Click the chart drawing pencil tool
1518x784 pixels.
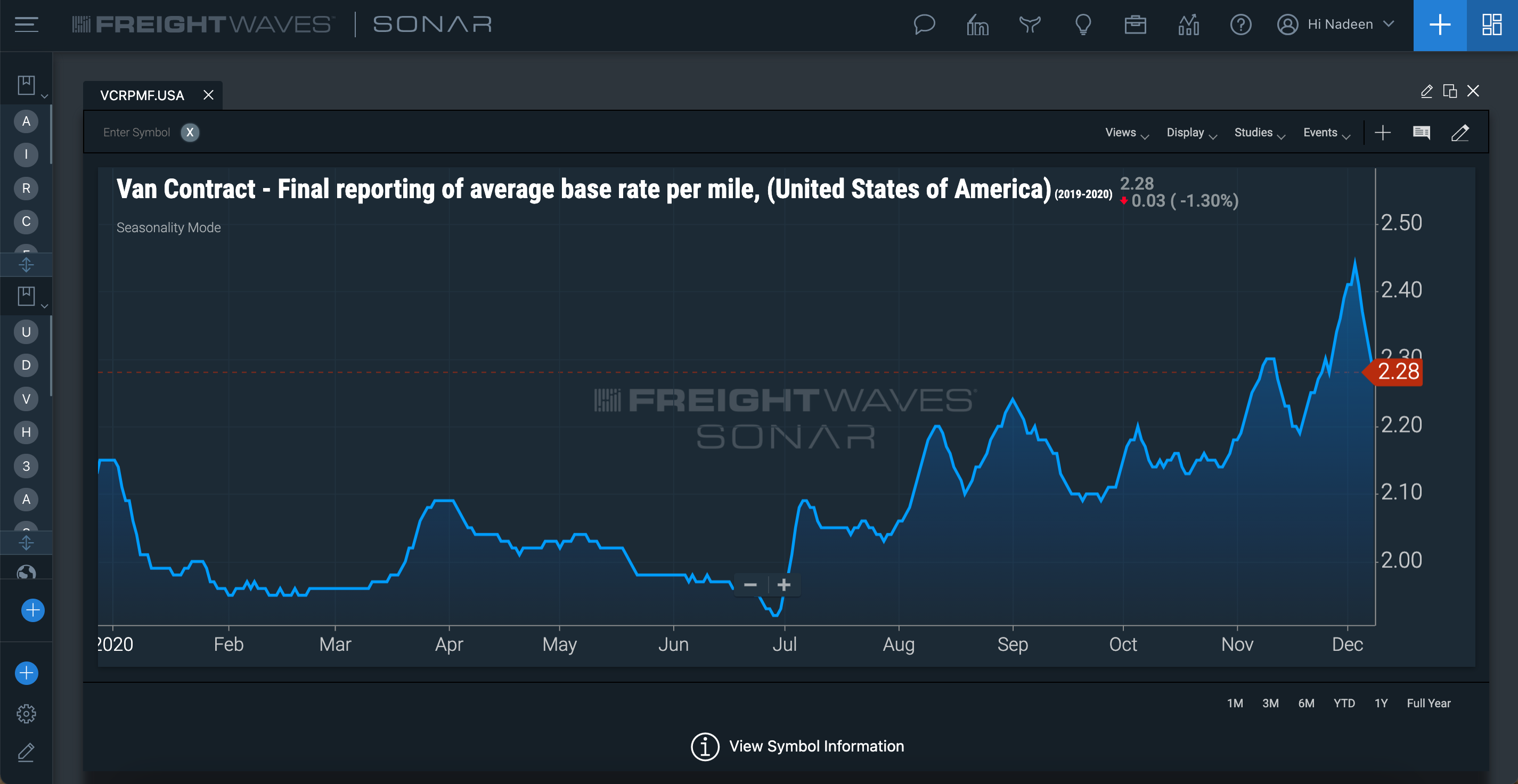click(1459, 133)
